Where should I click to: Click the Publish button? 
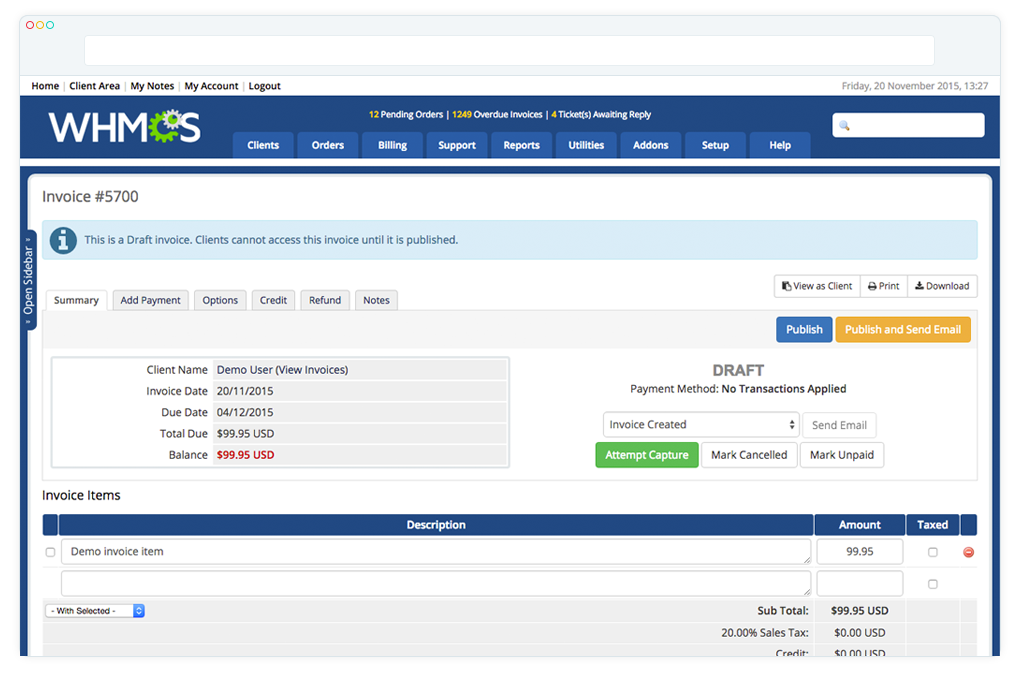click(x=804, y=329)
